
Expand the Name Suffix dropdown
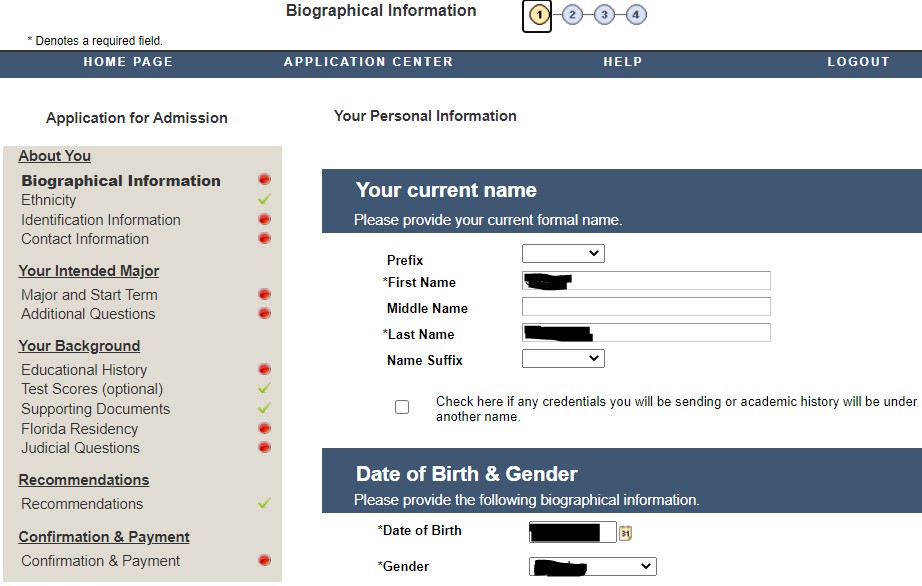pos(563,358)
